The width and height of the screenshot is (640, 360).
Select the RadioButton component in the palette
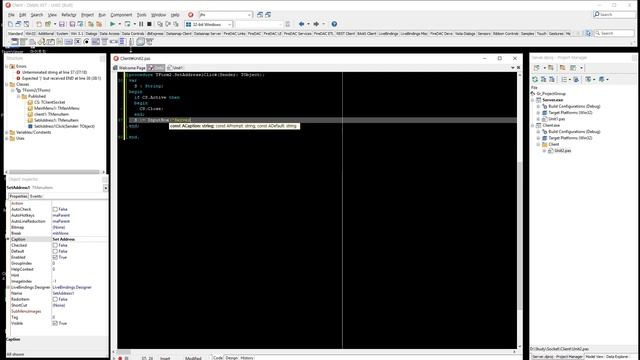click(x=86, y=42)
